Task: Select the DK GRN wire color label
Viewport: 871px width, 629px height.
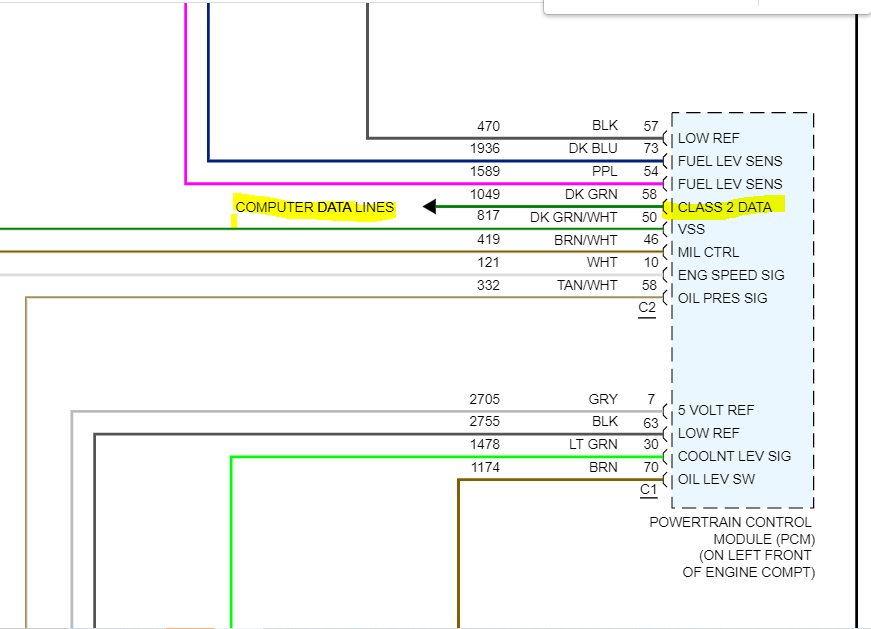Action: click(x=591, y=194)
